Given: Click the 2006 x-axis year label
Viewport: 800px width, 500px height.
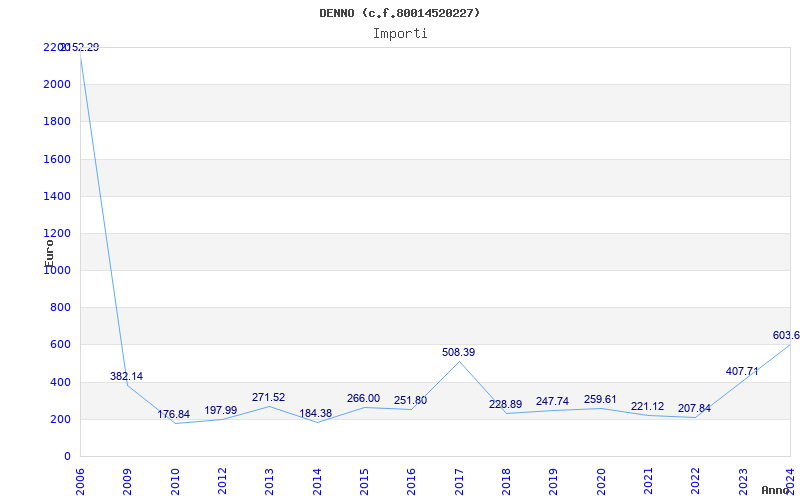Looking at the screenshot, I should [x=80, y=481].
